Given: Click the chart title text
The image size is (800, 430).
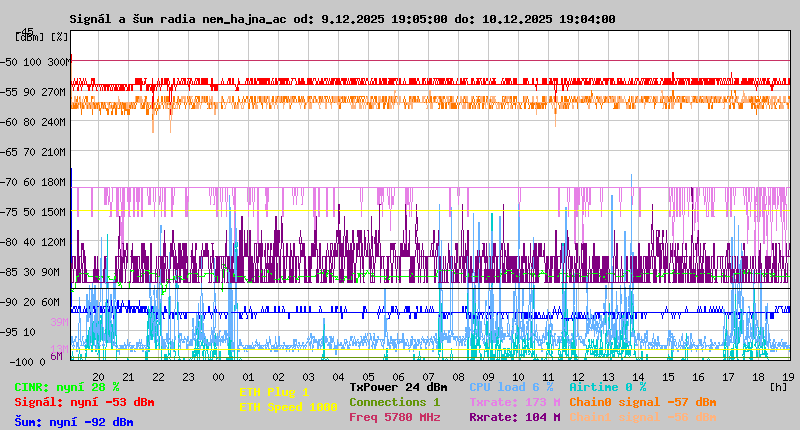Looking at the screenshot, I should (342, 19).
